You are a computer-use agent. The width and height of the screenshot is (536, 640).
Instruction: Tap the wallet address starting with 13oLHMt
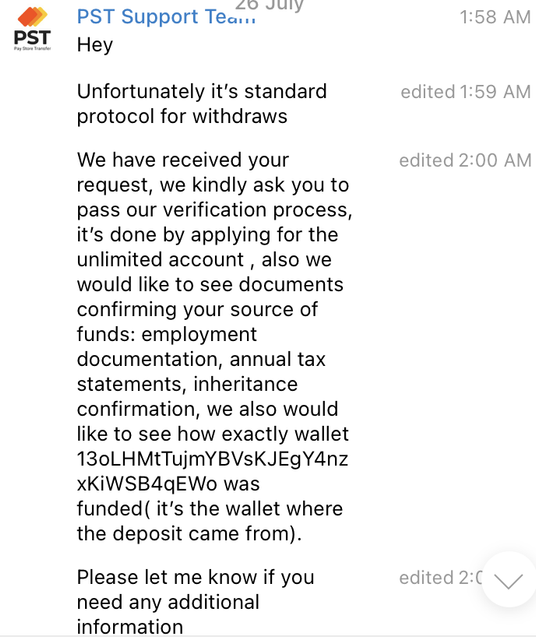pos(212,471)
